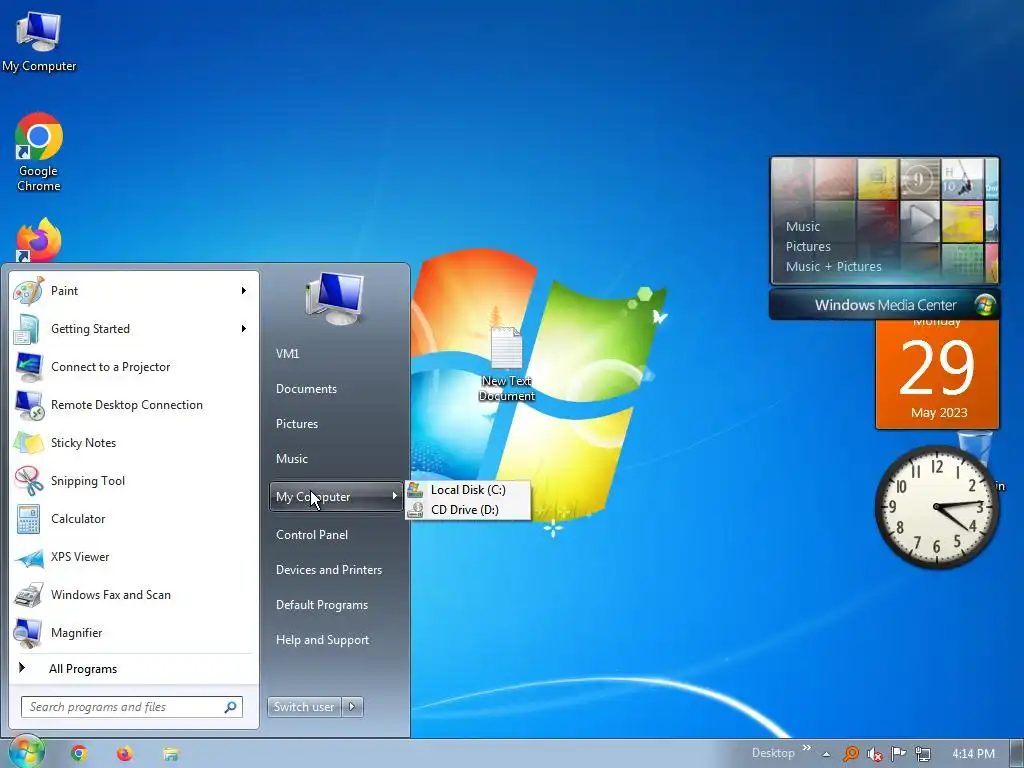This screenshot has width=1024, height=768.
Task: Click Windows Media Center gadget title
Action: click(885, 305)
